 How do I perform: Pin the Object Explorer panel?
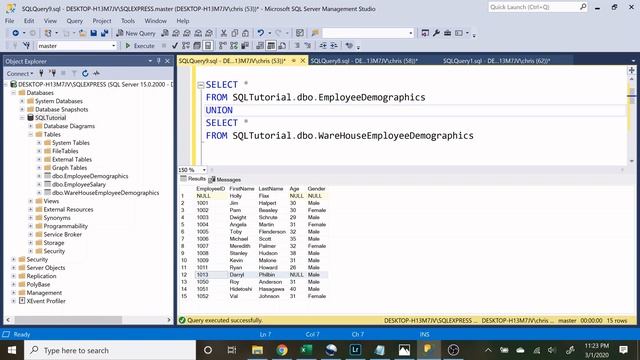click(159, 61)
